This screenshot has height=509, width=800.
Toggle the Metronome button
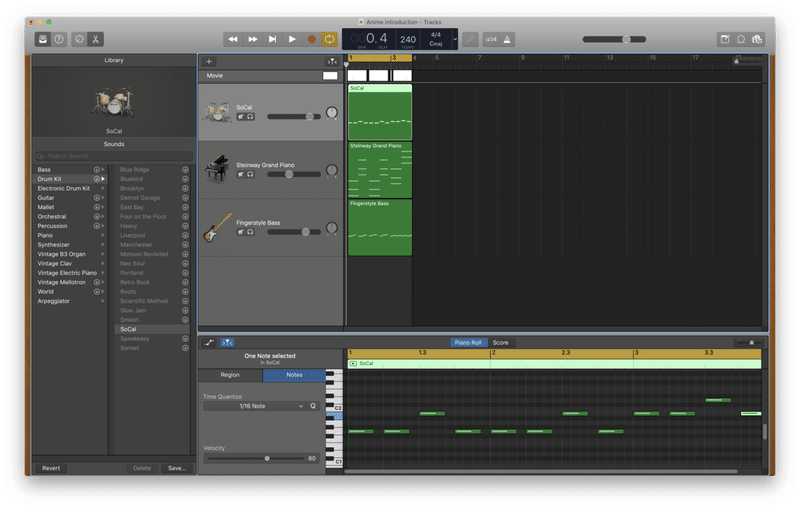coord(507,39)
